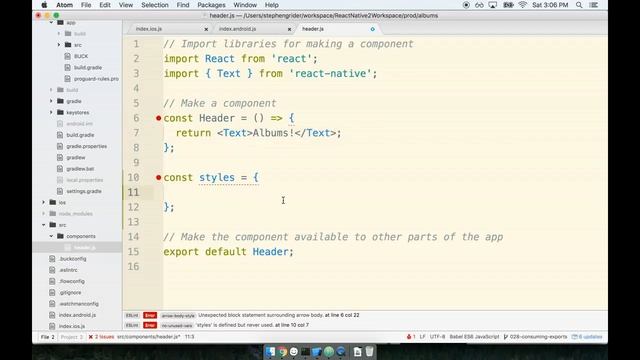Click the Project 2 linter scope button
The width and height of the screenshot is (640, 360).
click(x=72, y=337)
